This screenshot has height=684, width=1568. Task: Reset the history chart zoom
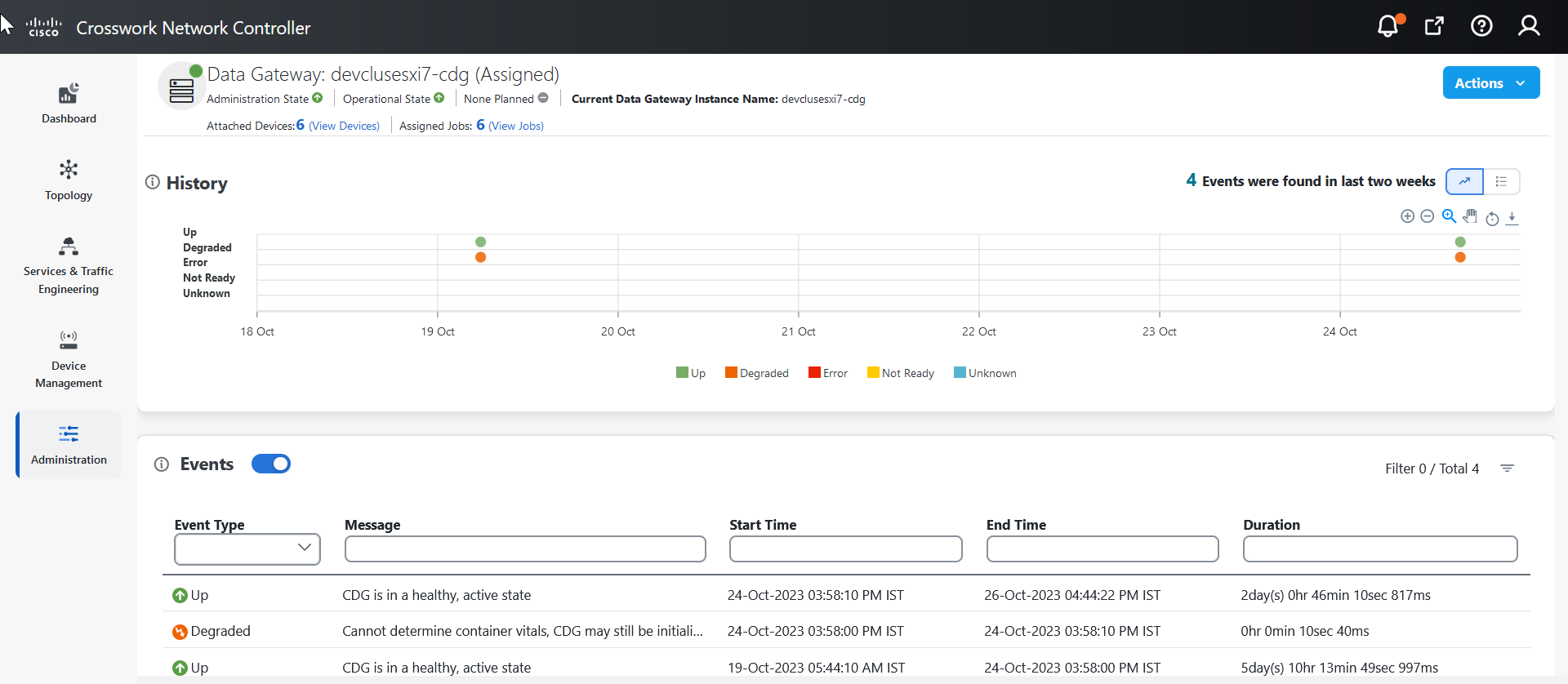[x=1492, y=218]
